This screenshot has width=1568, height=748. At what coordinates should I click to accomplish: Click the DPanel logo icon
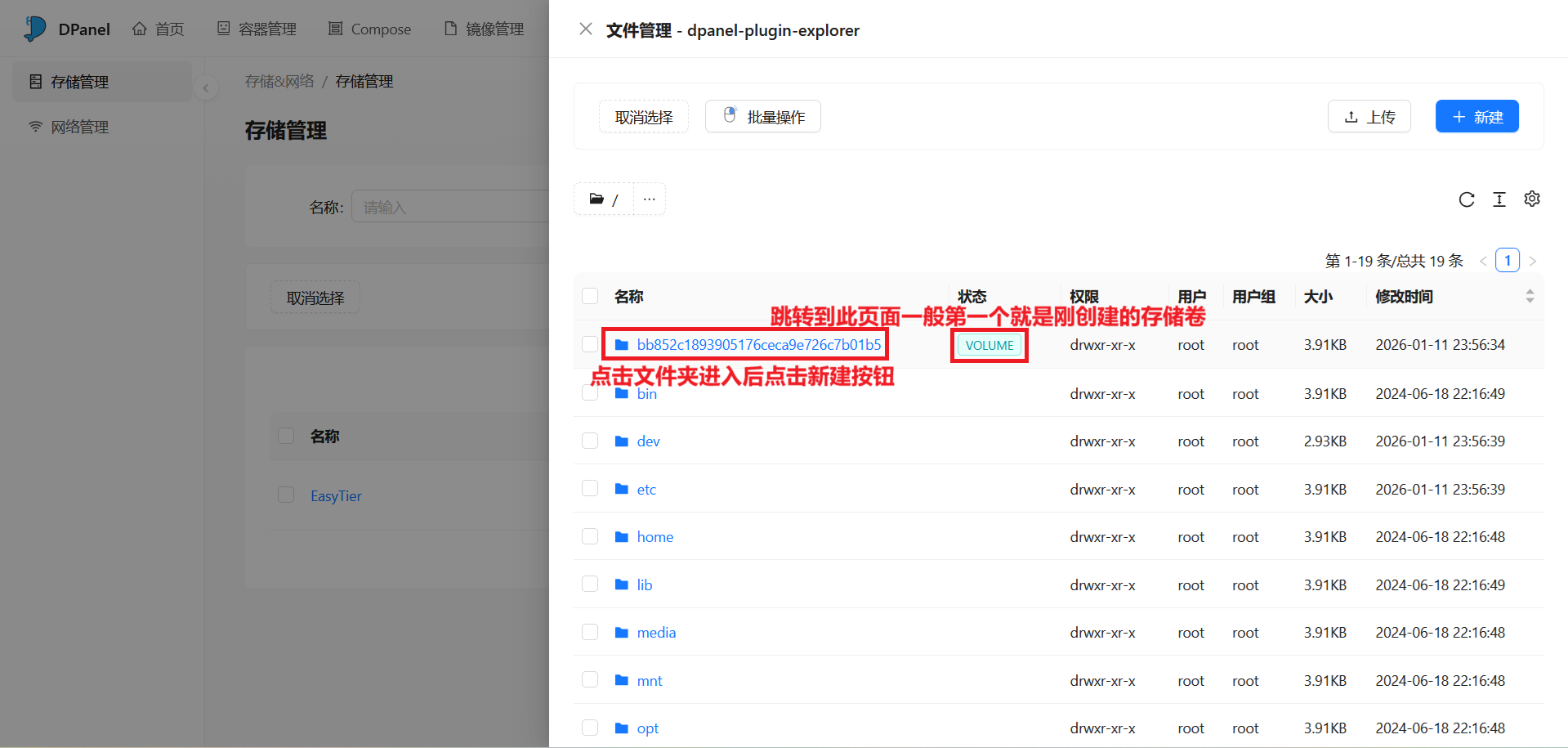point(35,29)
